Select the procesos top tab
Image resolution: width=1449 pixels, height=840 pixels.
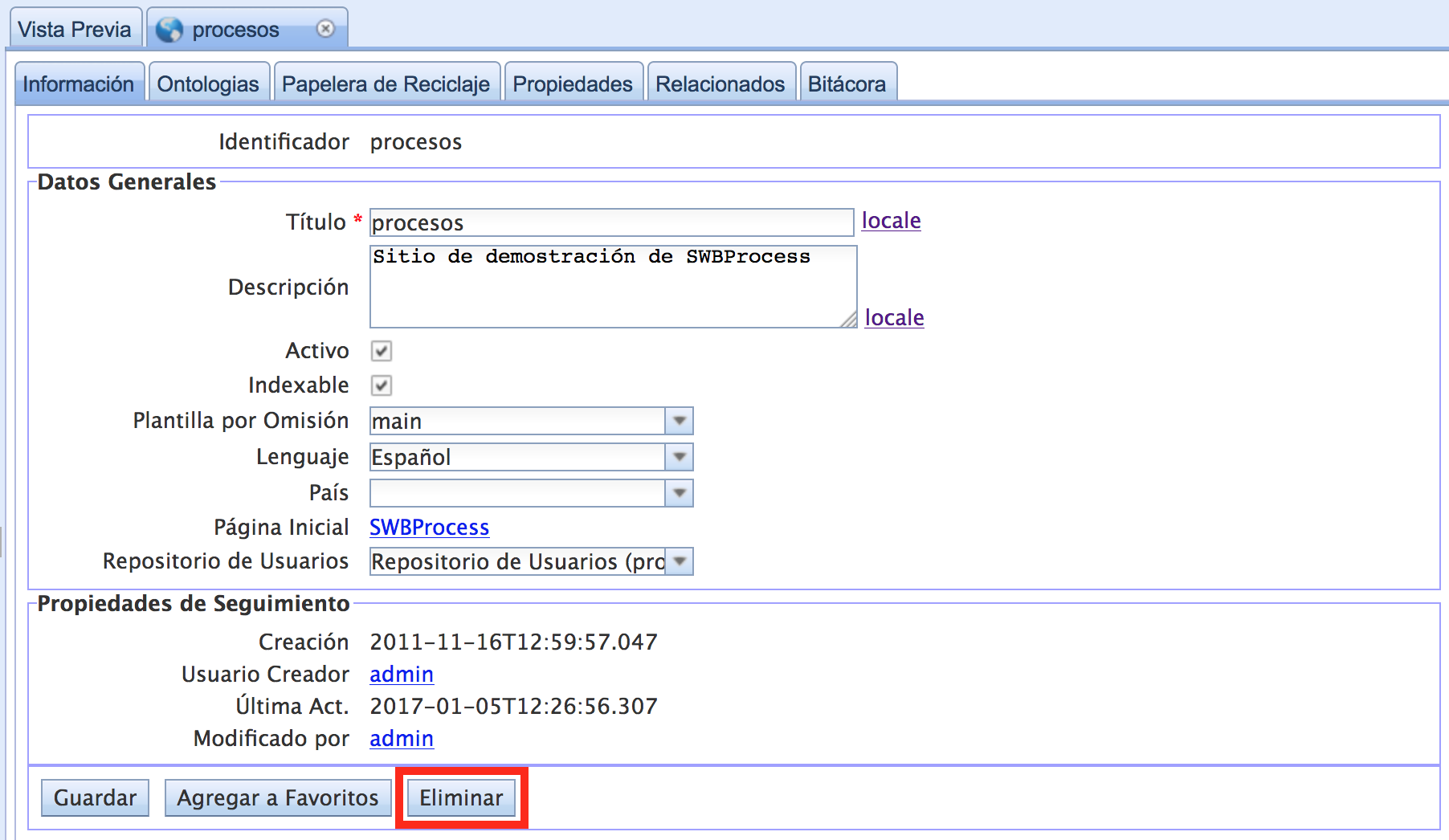[247, 30]
